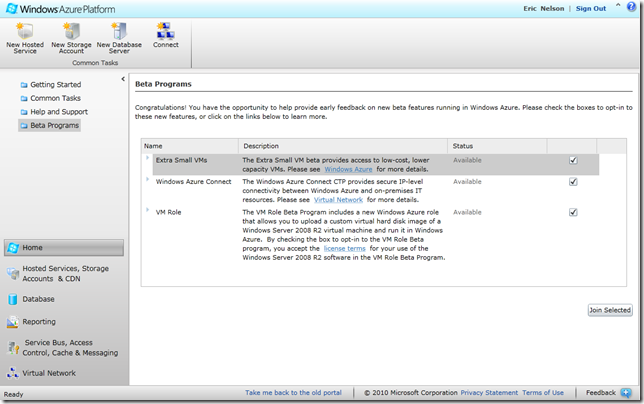
Task: Click the Join Selected button
Action: tap(610, 310)
